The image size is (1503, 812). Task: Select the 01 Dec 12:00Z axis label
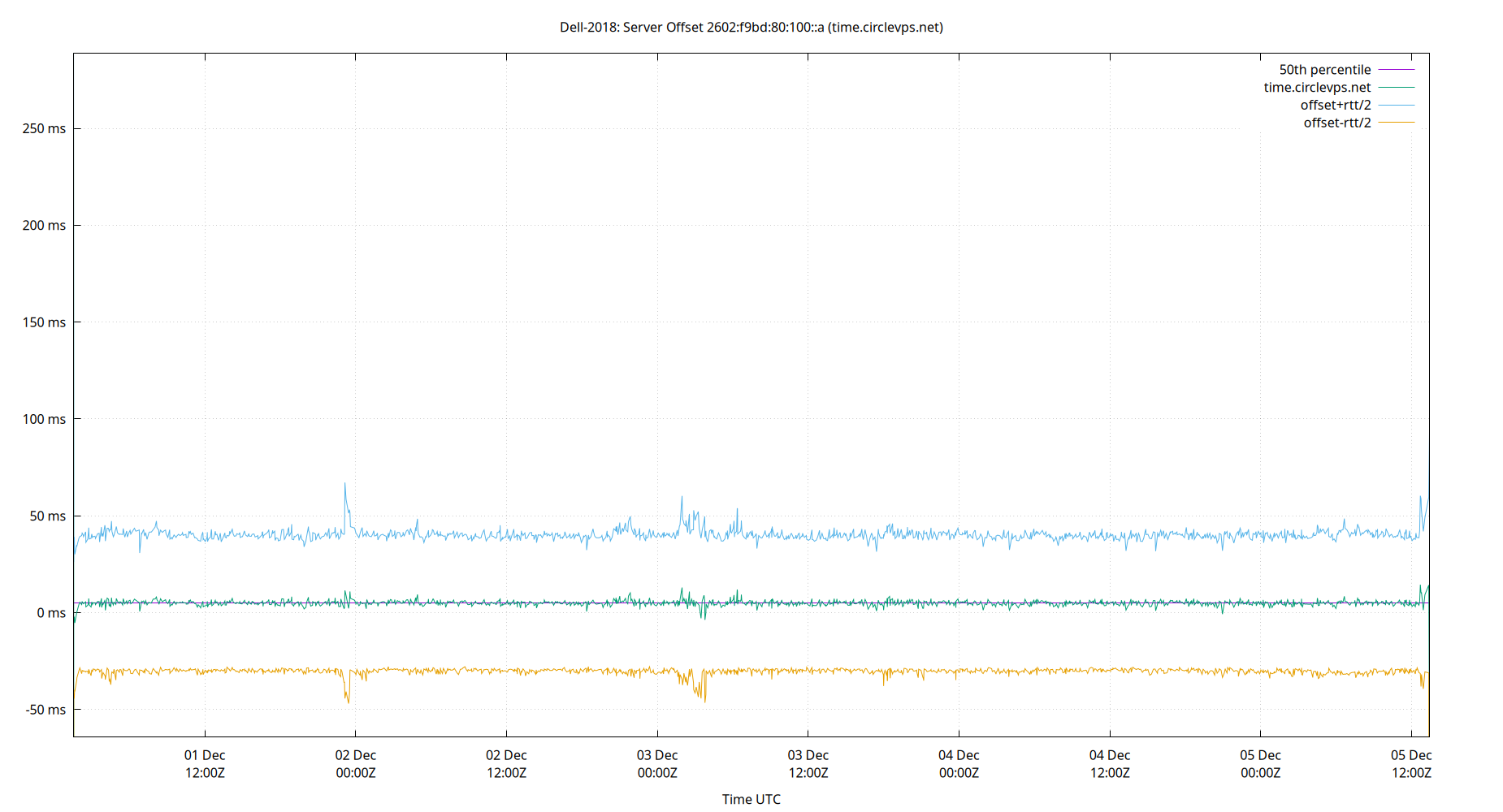tap(206, 763)
